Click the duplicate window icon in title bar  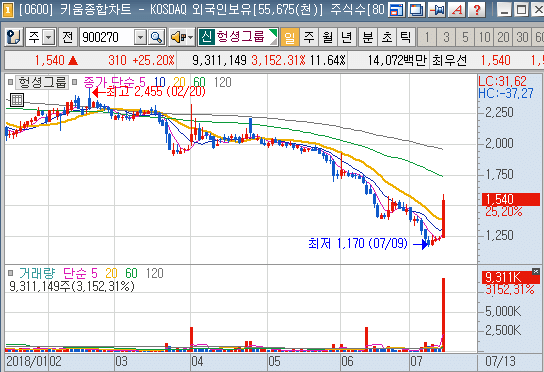pos(416,10)
